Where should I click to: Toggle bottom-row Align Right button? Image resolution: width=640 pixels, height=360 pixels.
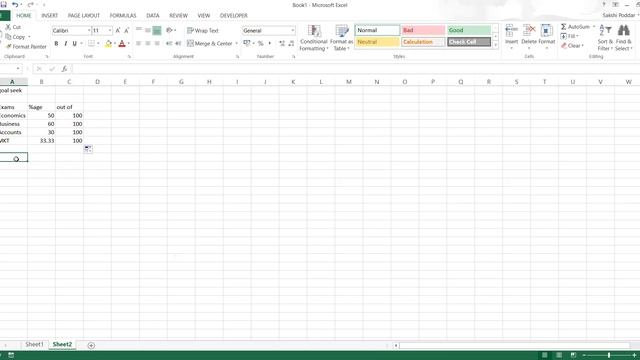click(157, 43)
